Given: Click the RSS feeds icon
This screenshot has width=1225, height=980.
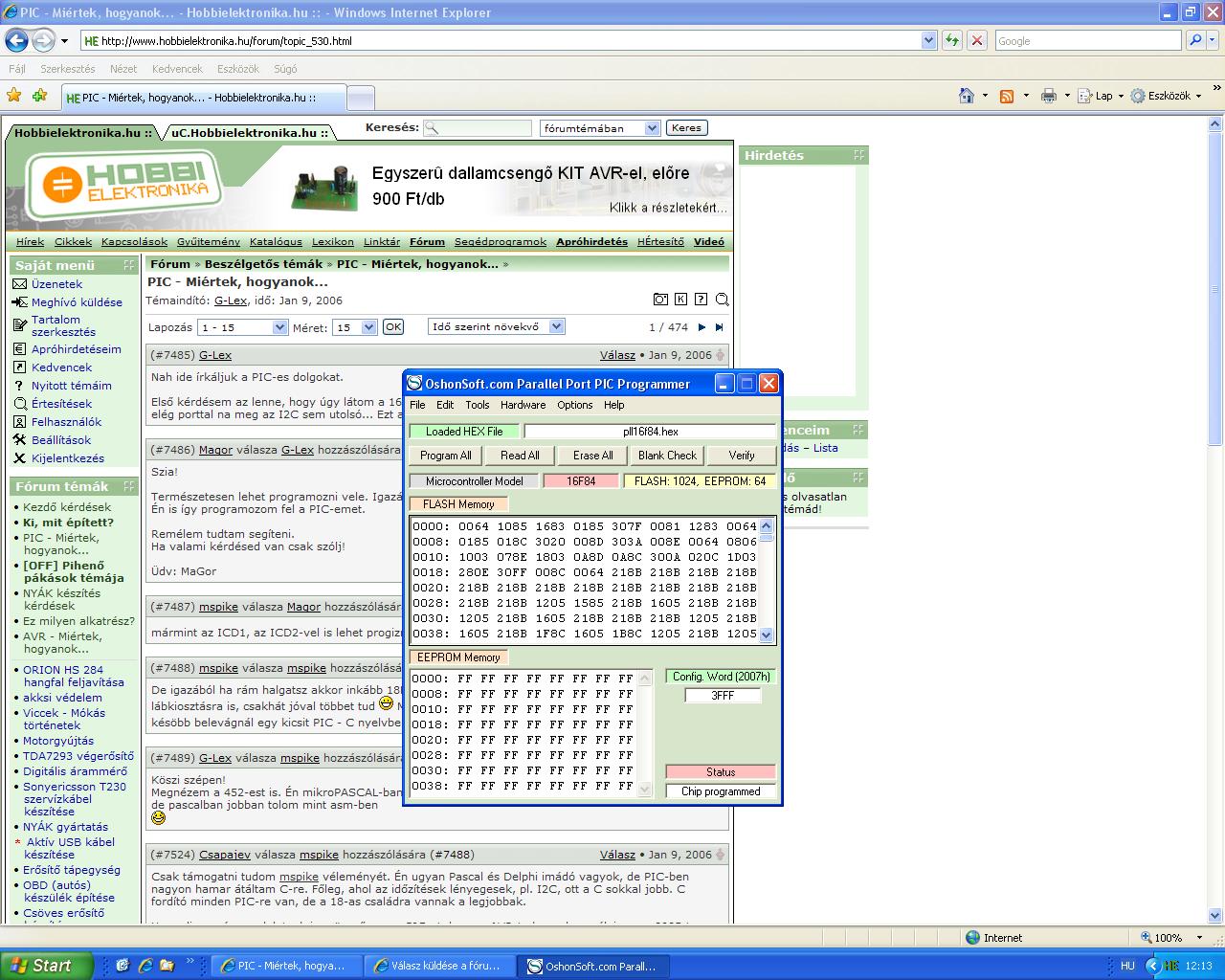Looking at the screenshot, I should (1007, 96).
